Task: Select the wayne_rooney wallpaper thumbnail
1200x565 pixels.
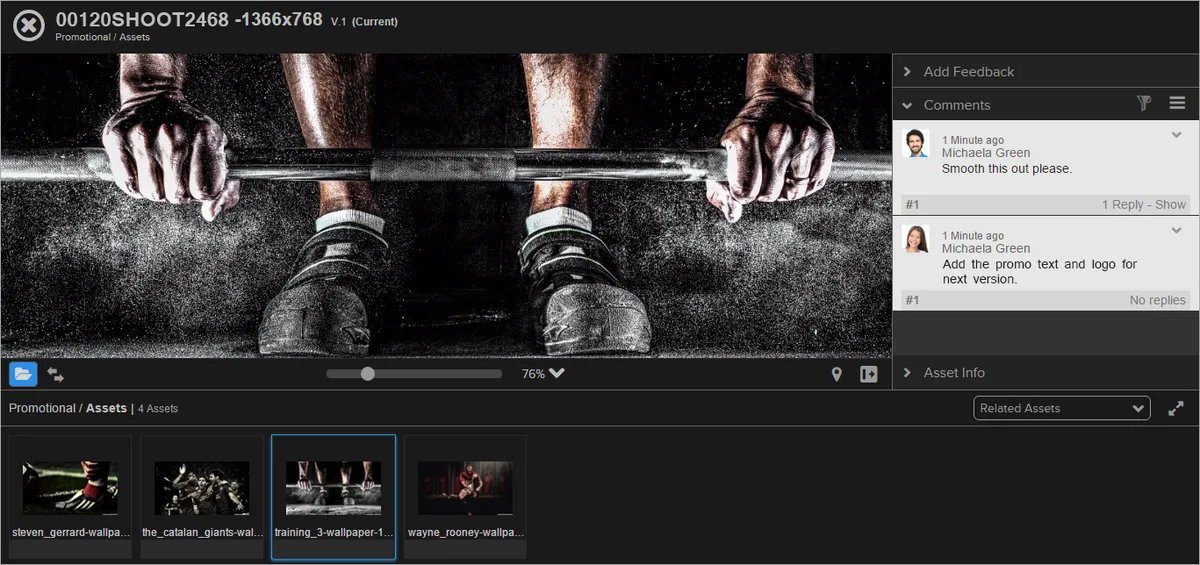Action: 465,496
